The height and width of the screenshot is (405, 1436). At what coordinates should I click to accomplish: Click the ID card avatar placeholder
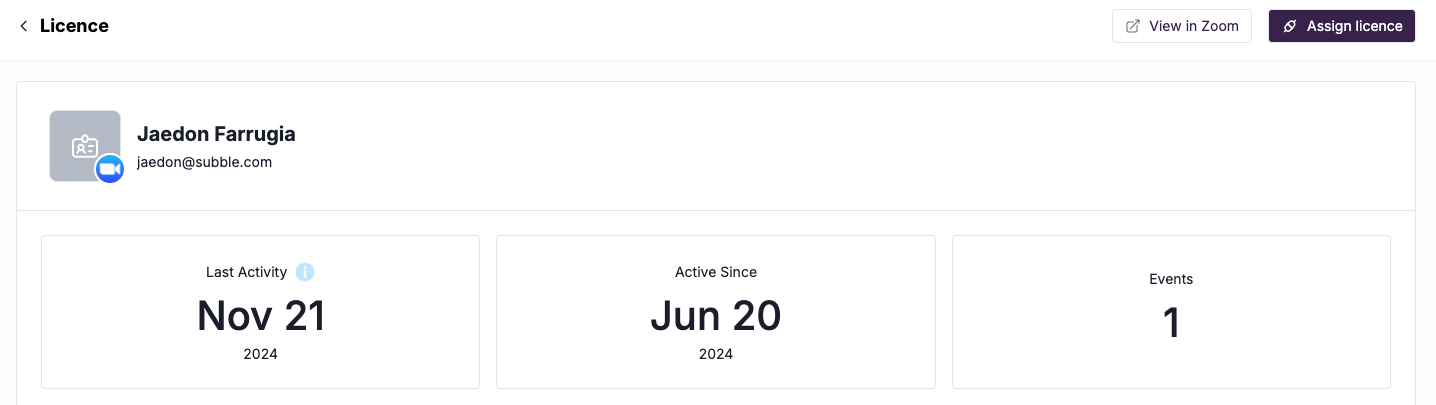(84, 146)
